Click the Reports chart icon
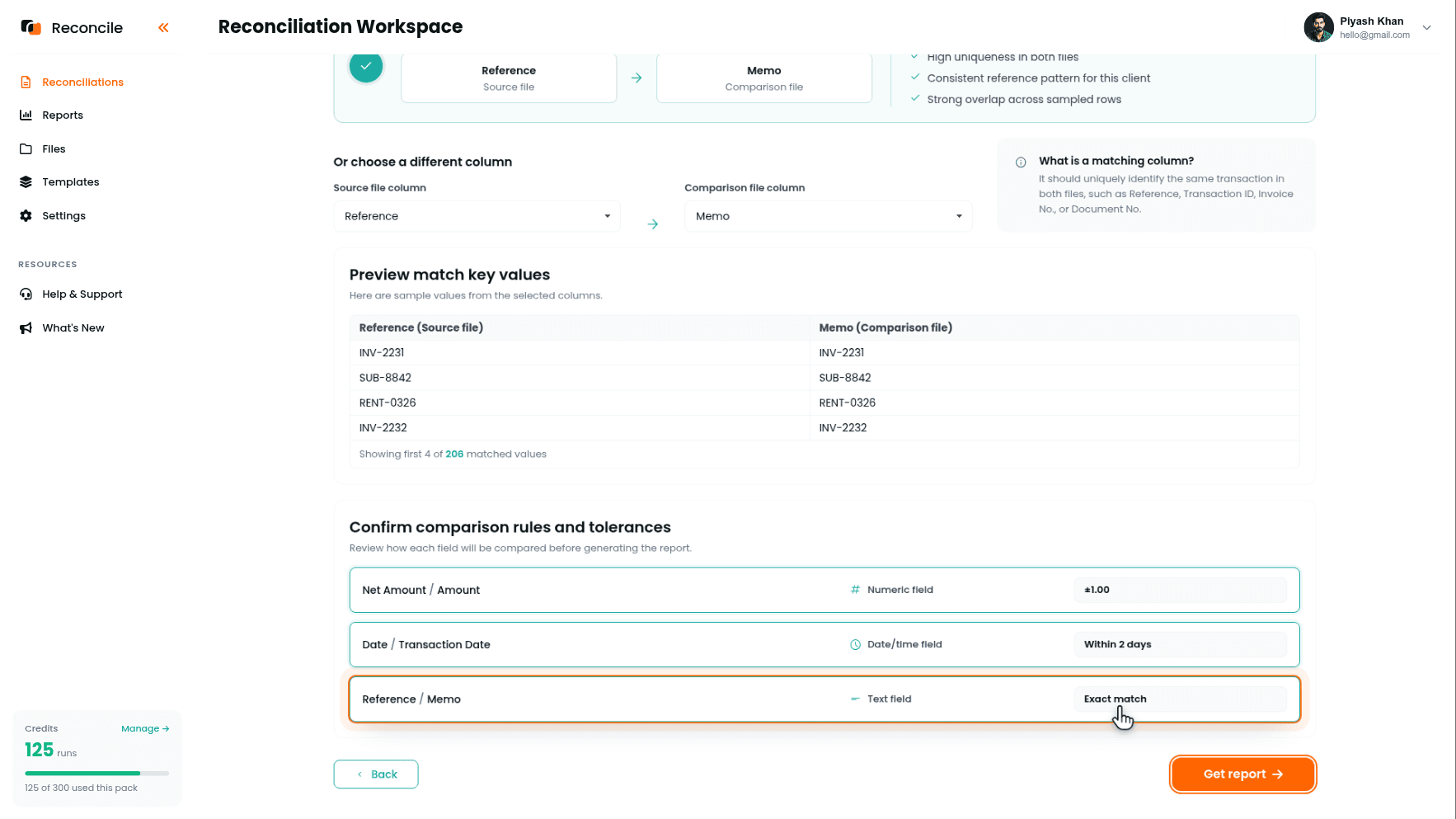Screen dimensions: 1456x819 (x=26, y=115)
